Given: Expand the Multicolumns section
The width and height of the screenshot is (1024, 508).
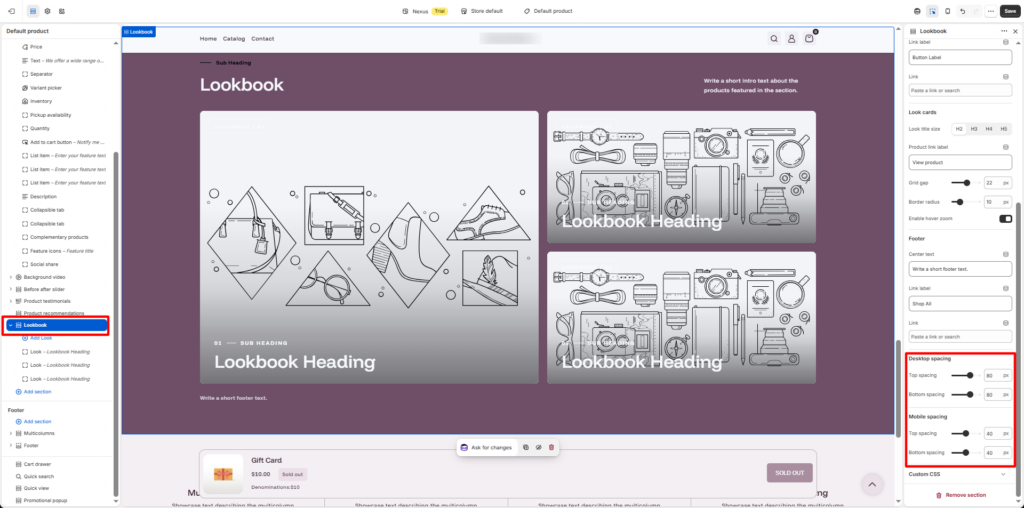Looking at the screenshot, I should 10,434.
